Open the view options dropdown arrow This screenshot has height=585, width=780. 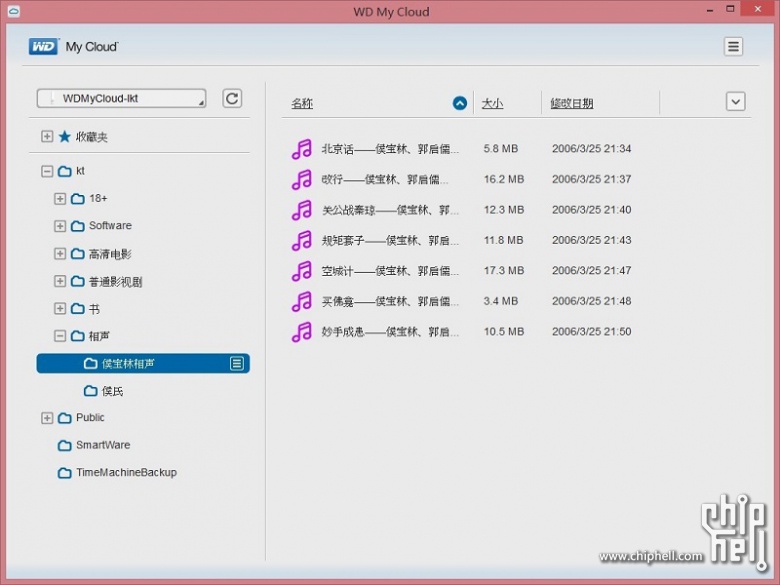point(735,102)
